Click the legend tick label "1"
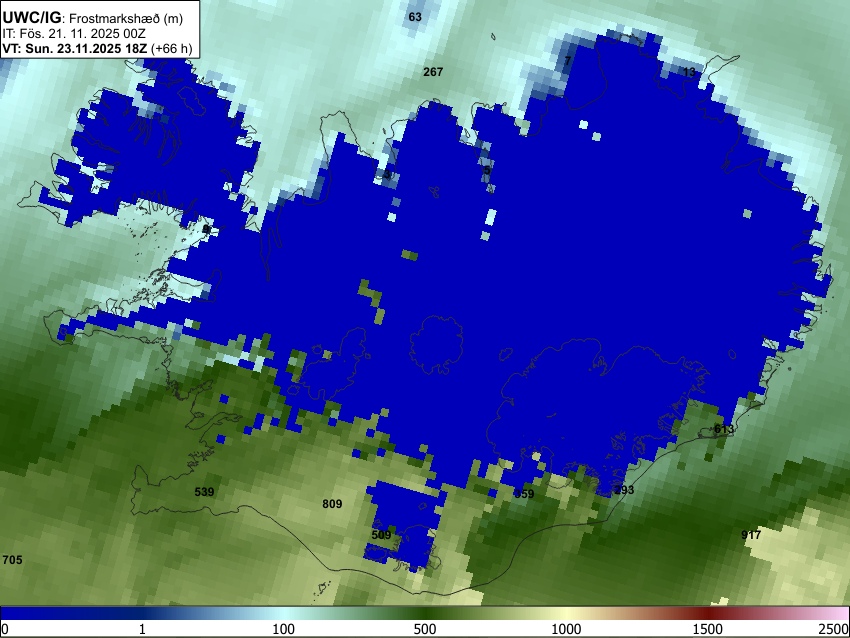Screen dimensions: 850x638 point(142,629)
